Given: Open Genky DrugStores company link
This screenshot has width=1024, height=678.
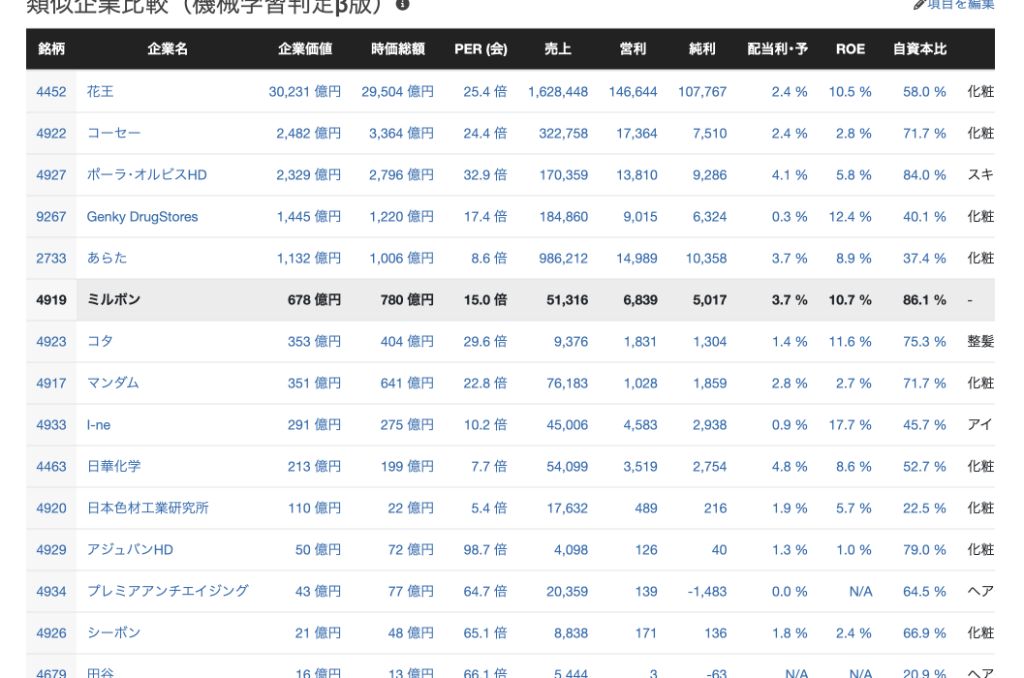Looking at the screenshot, I should [x=142, y=217].
